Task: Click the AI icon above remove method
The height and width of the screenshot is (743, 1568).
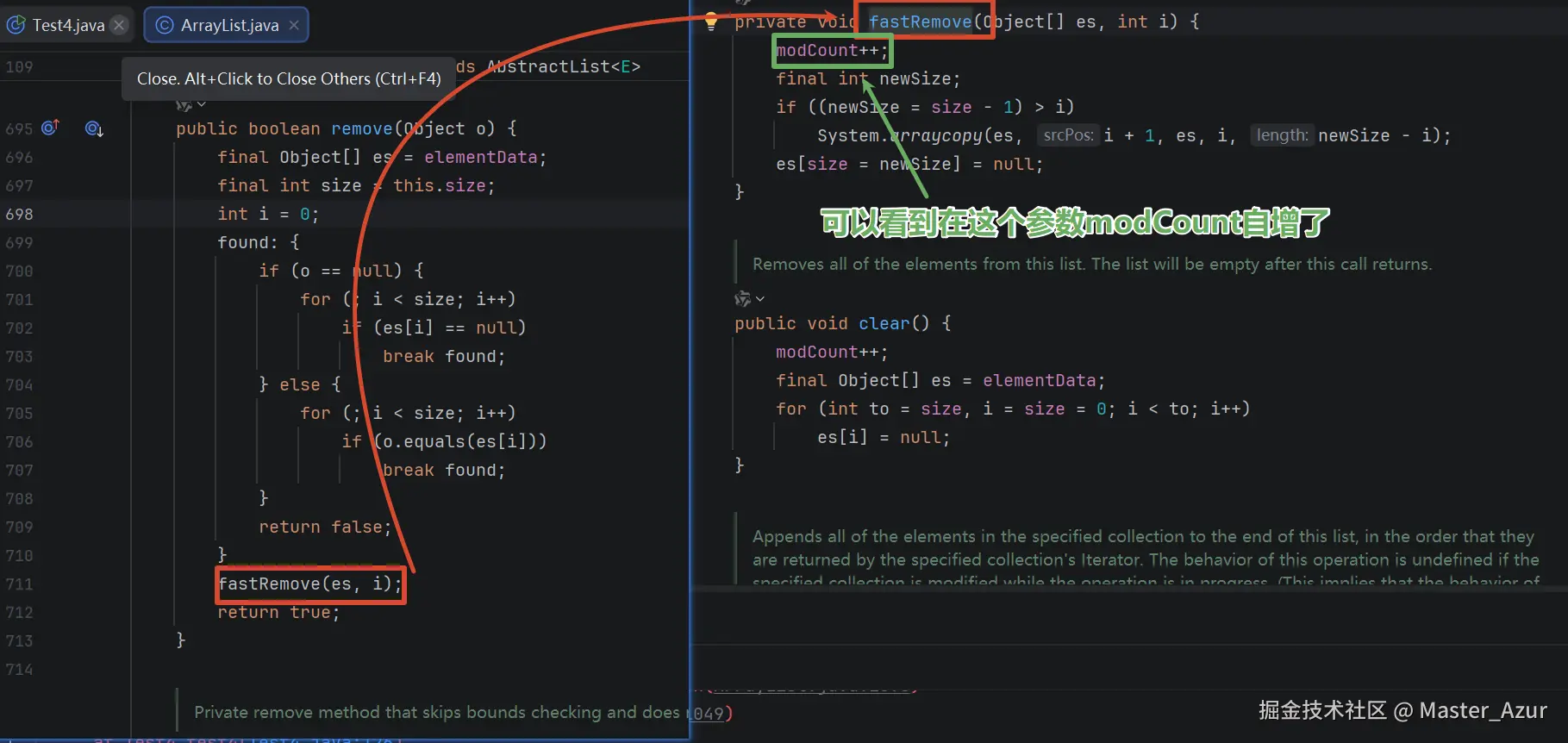Action: pyautogui.click(x=183, y=105)
